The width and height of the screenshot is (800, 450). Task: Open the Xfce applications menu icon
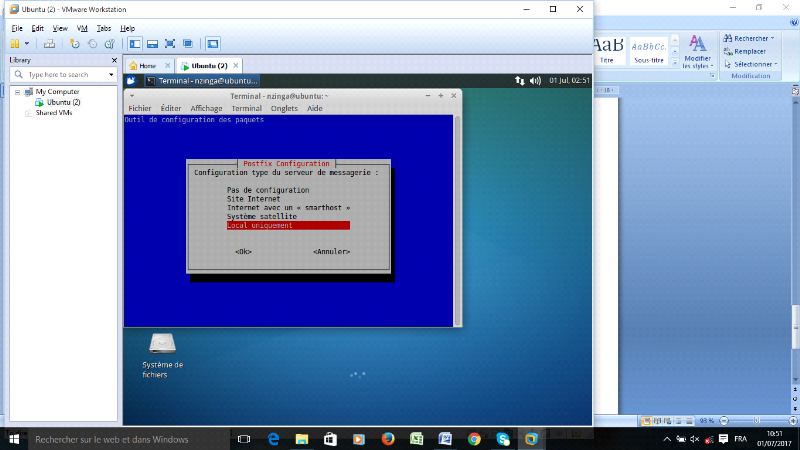(131, 81)
